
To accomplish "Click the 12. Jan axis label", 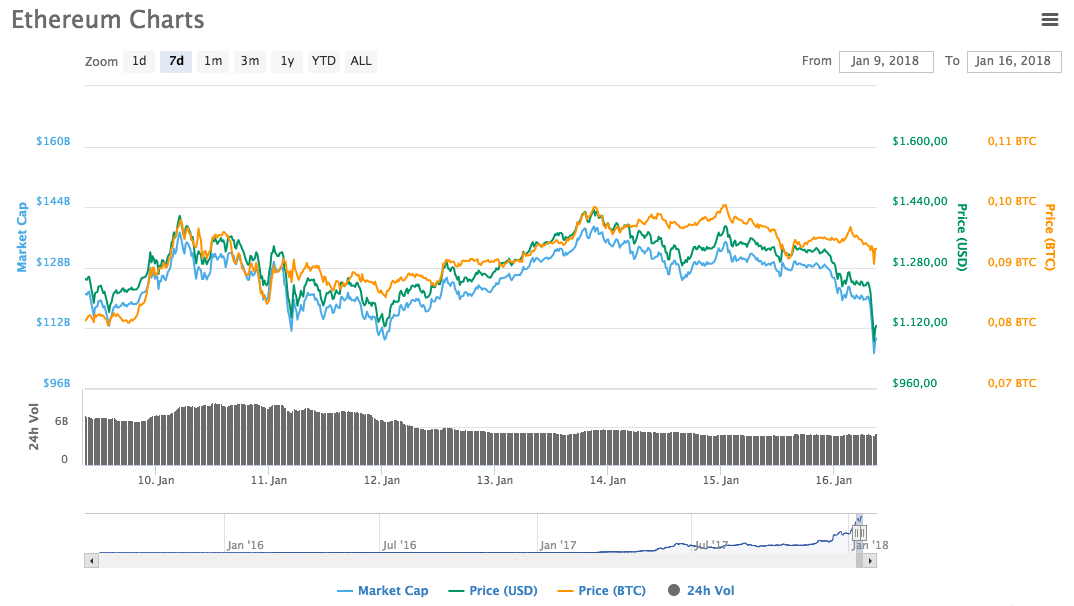I will [382, 480].
